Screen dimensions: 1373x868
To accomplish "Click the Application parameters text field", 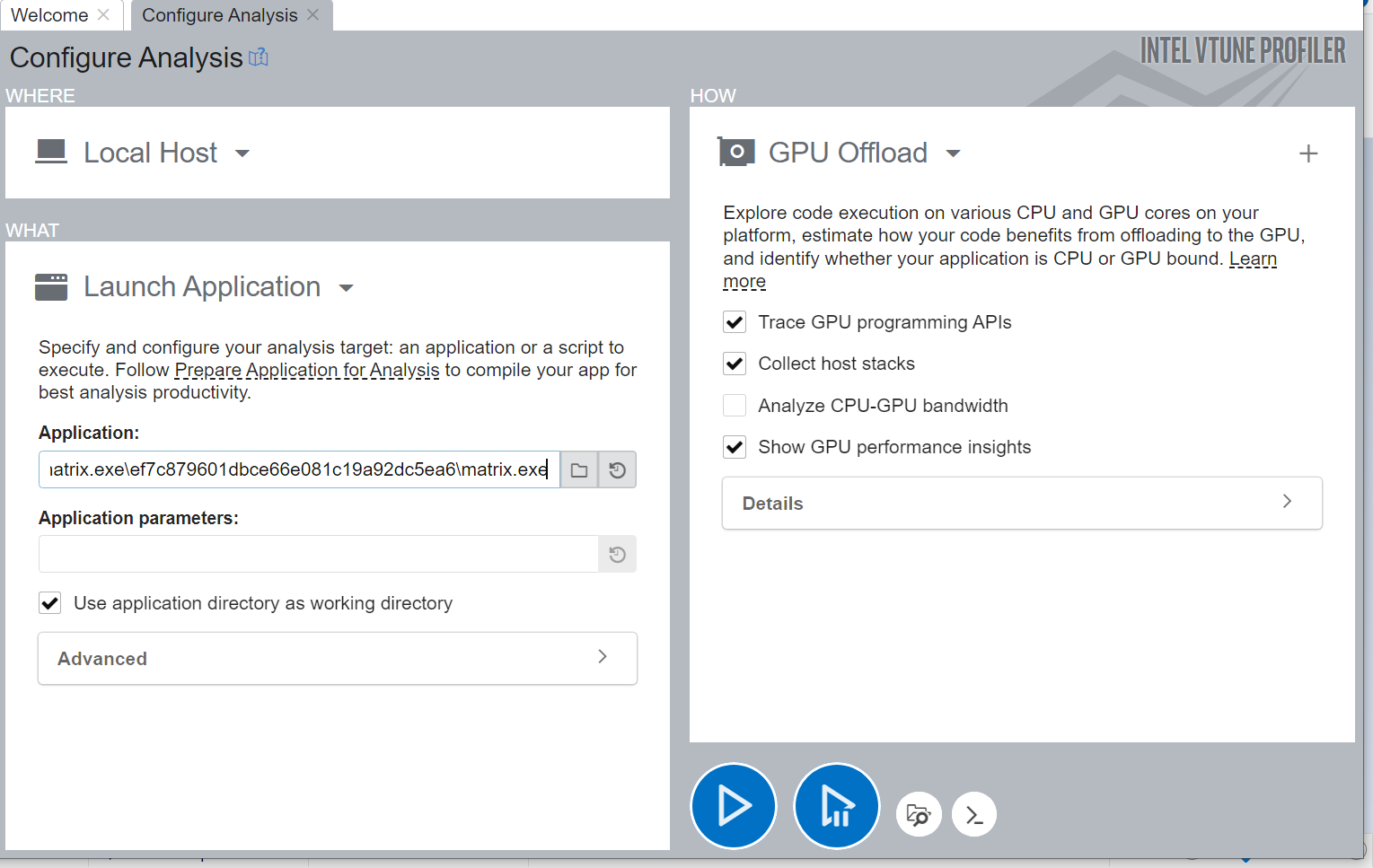I will point(318,555).
